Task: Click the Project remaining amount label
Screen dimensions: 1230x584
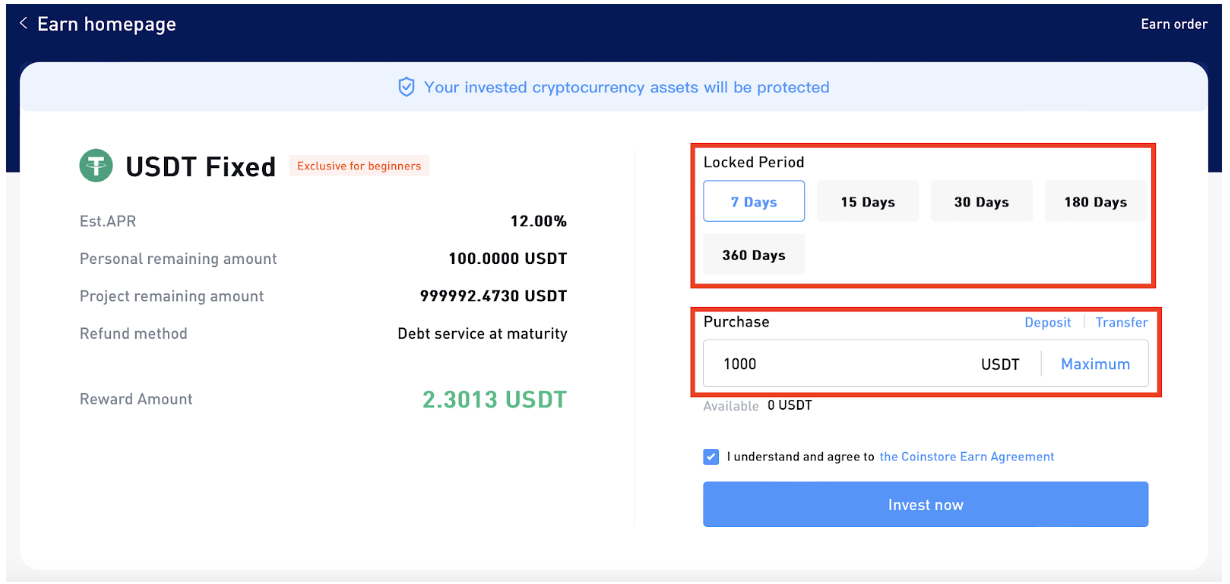Action: pos(172,297)
